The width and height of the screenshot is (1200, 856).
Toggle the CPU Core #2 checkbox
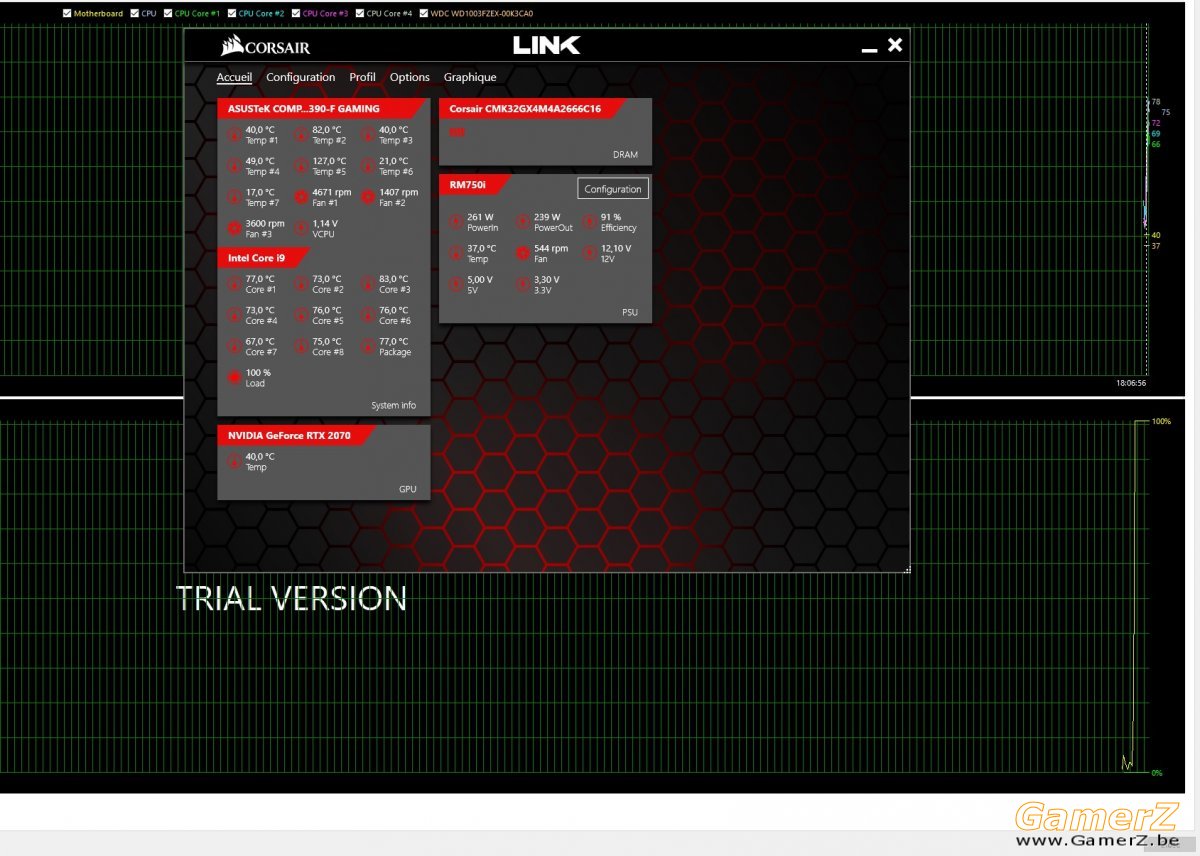(232, 14)
